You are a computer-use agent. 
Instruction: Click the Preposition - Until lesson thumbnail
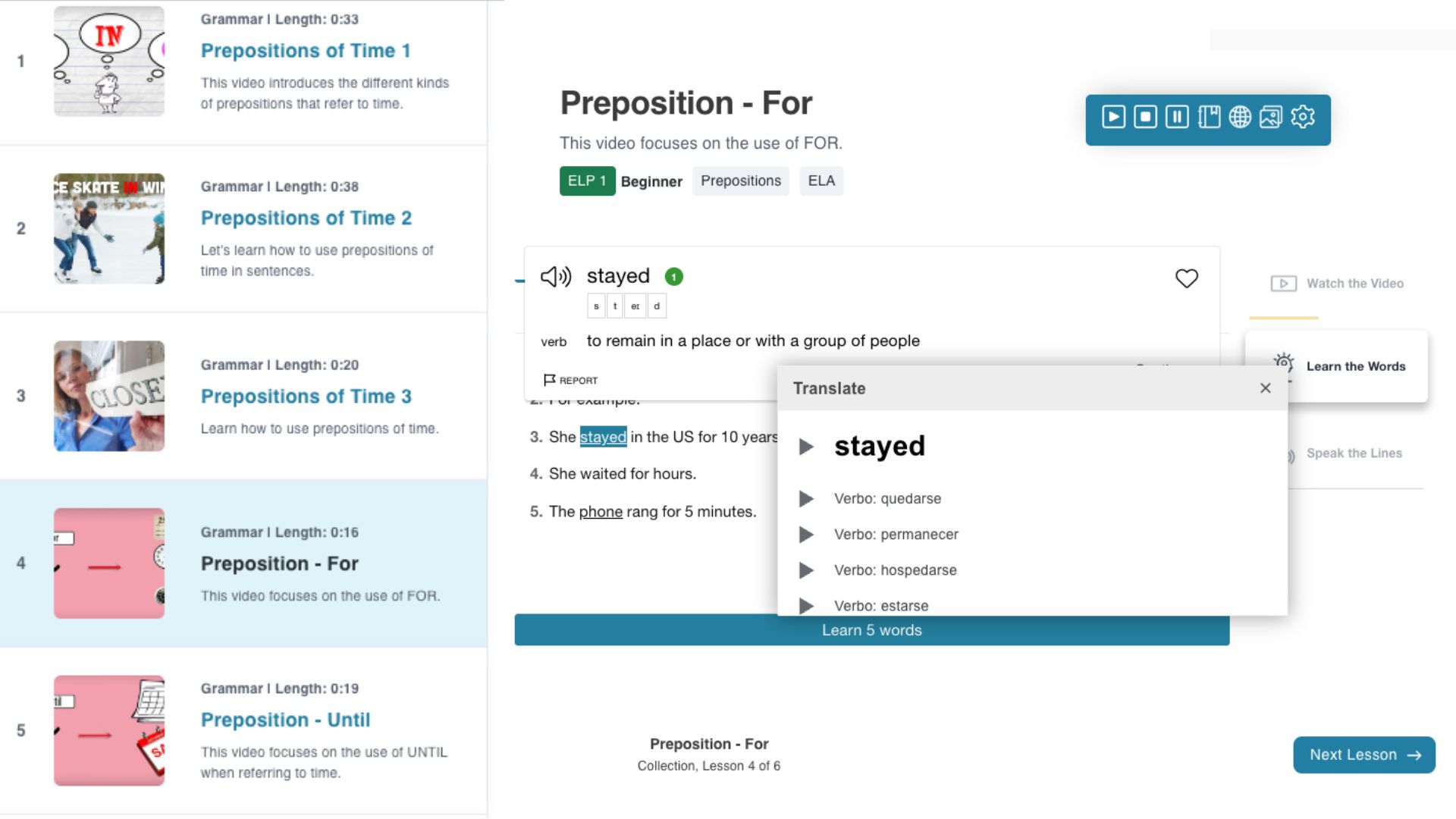(109, 730)
